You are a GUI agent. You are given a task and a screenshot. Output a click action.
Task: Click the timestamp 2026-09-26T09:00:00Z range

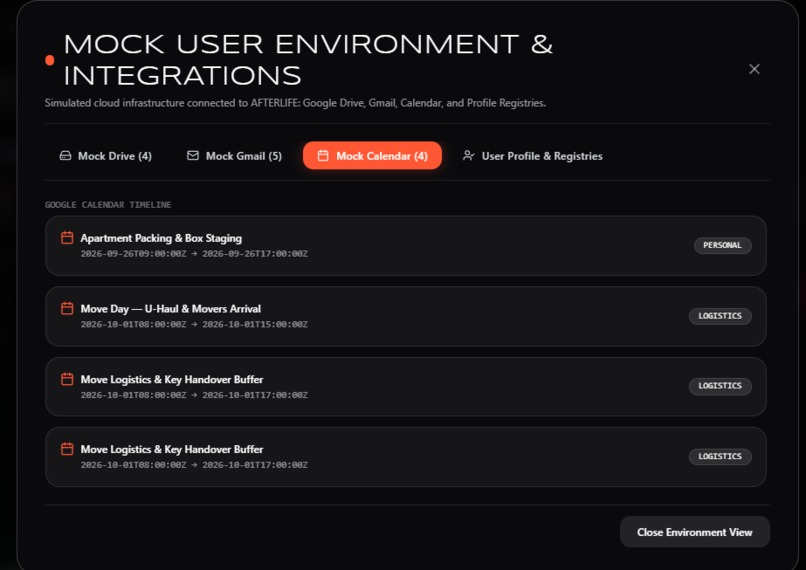pos(194,254)
